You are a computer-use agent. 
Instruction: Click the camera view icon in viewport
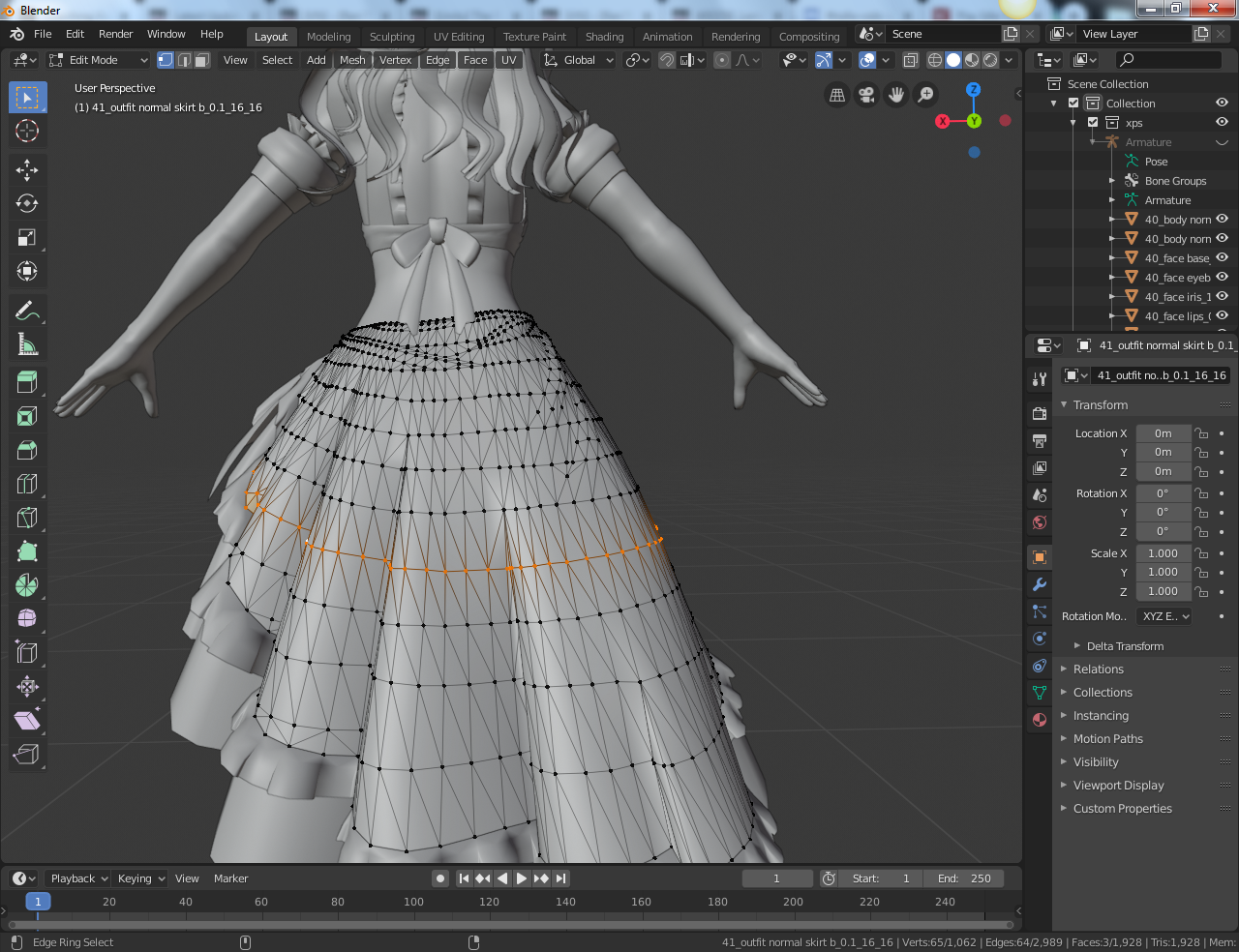(x=867, y=95)
